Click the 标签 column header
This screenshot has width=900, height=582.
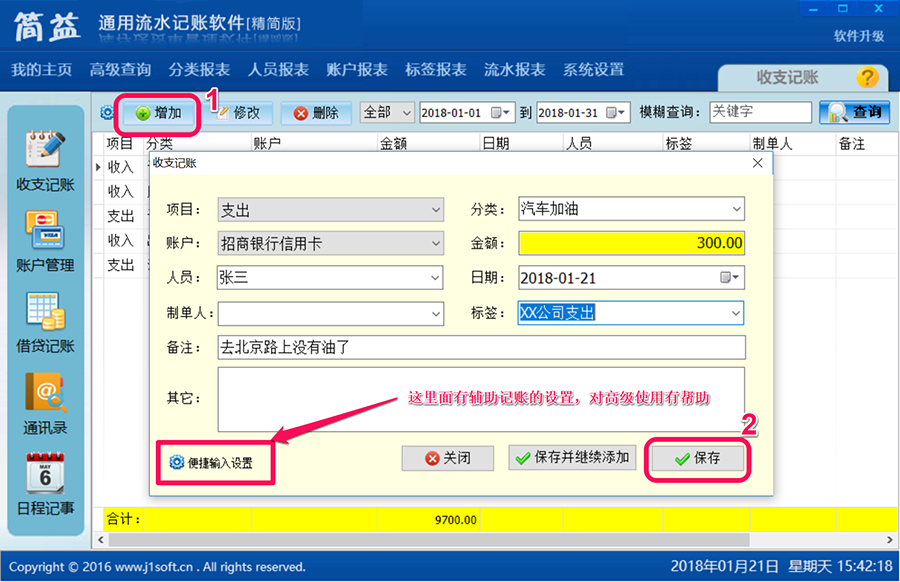[x=707, y=143]
